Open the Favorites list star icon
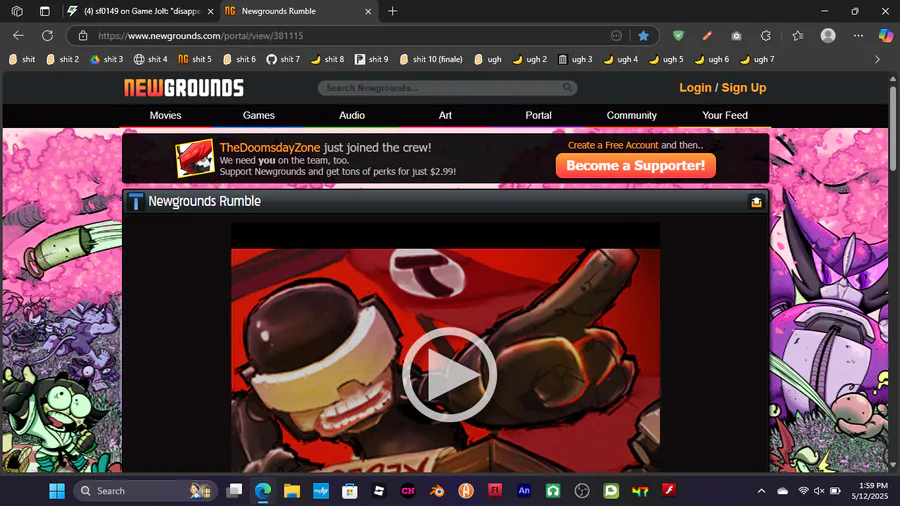This screenshot has height=506, width=900. pyautogui.click(x=798, y=36)
